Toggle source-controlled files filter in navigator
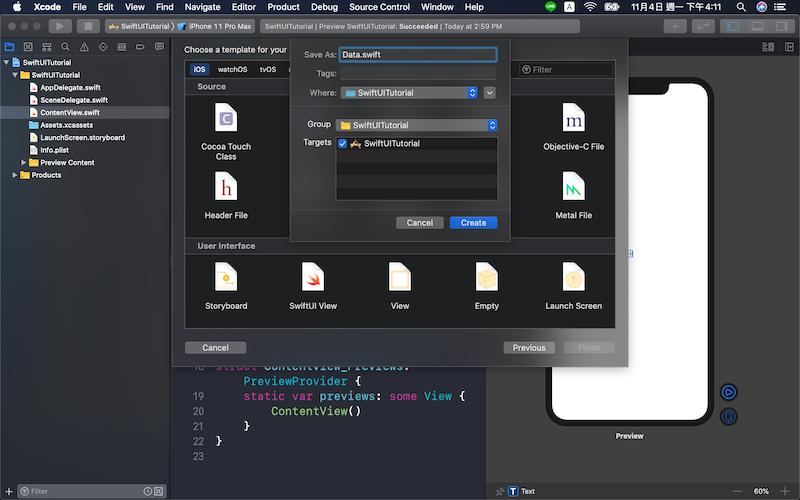Image resolution: width=800 pixels, height=500 pixels. 159,491
